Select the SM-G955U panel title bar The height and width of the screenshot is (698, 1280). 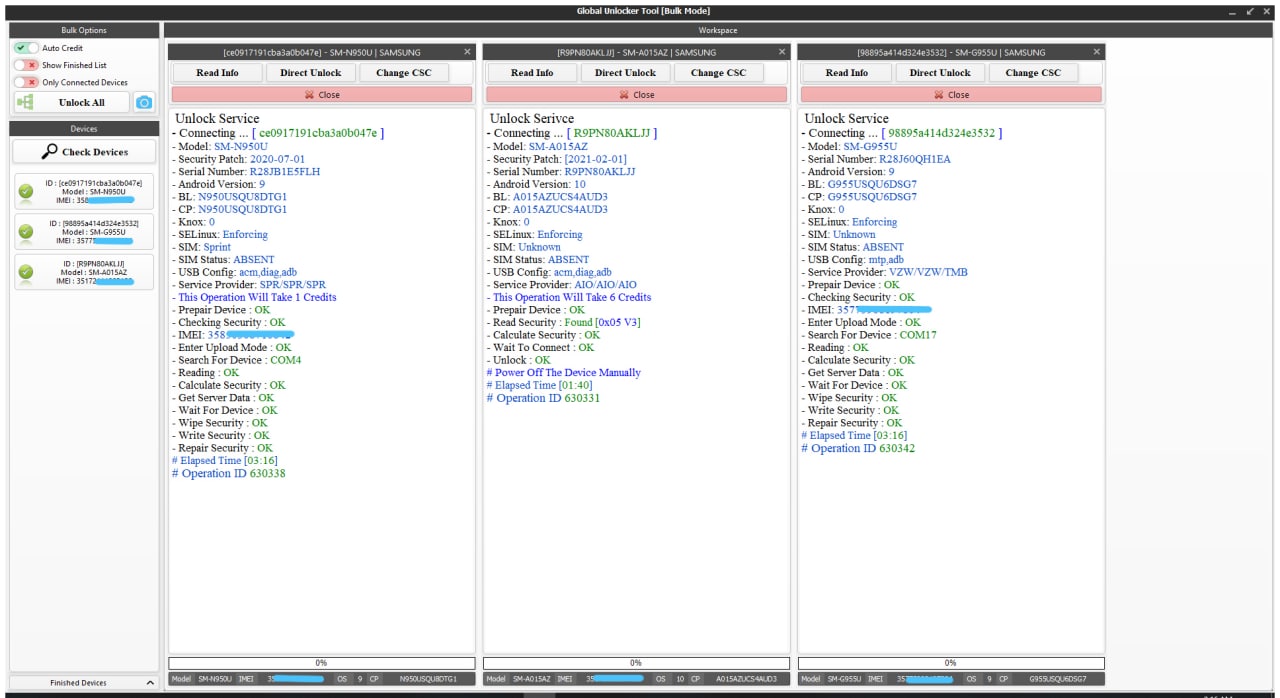pyautogui.click(x=950, y=52)
